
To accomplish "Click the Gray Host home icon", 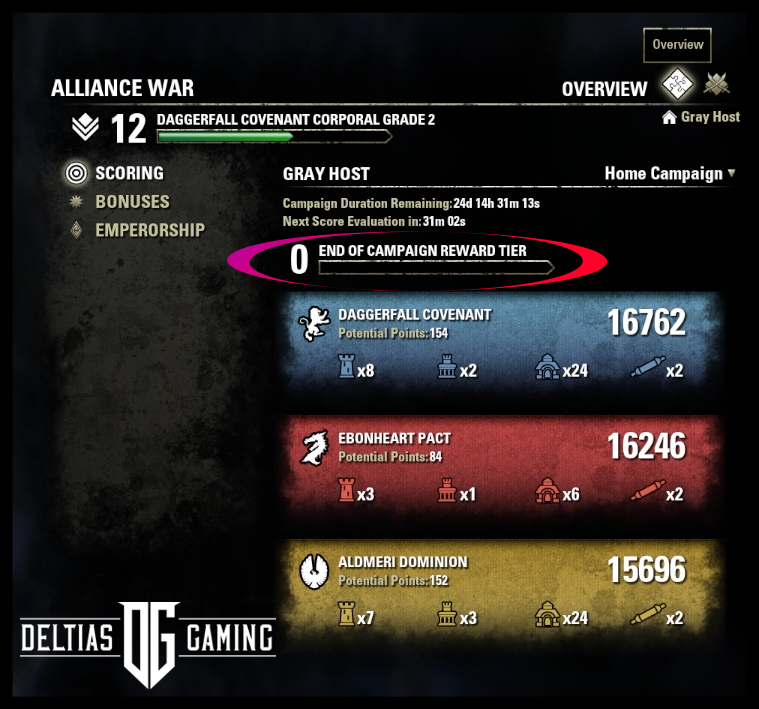I will (x=669, y=117).
